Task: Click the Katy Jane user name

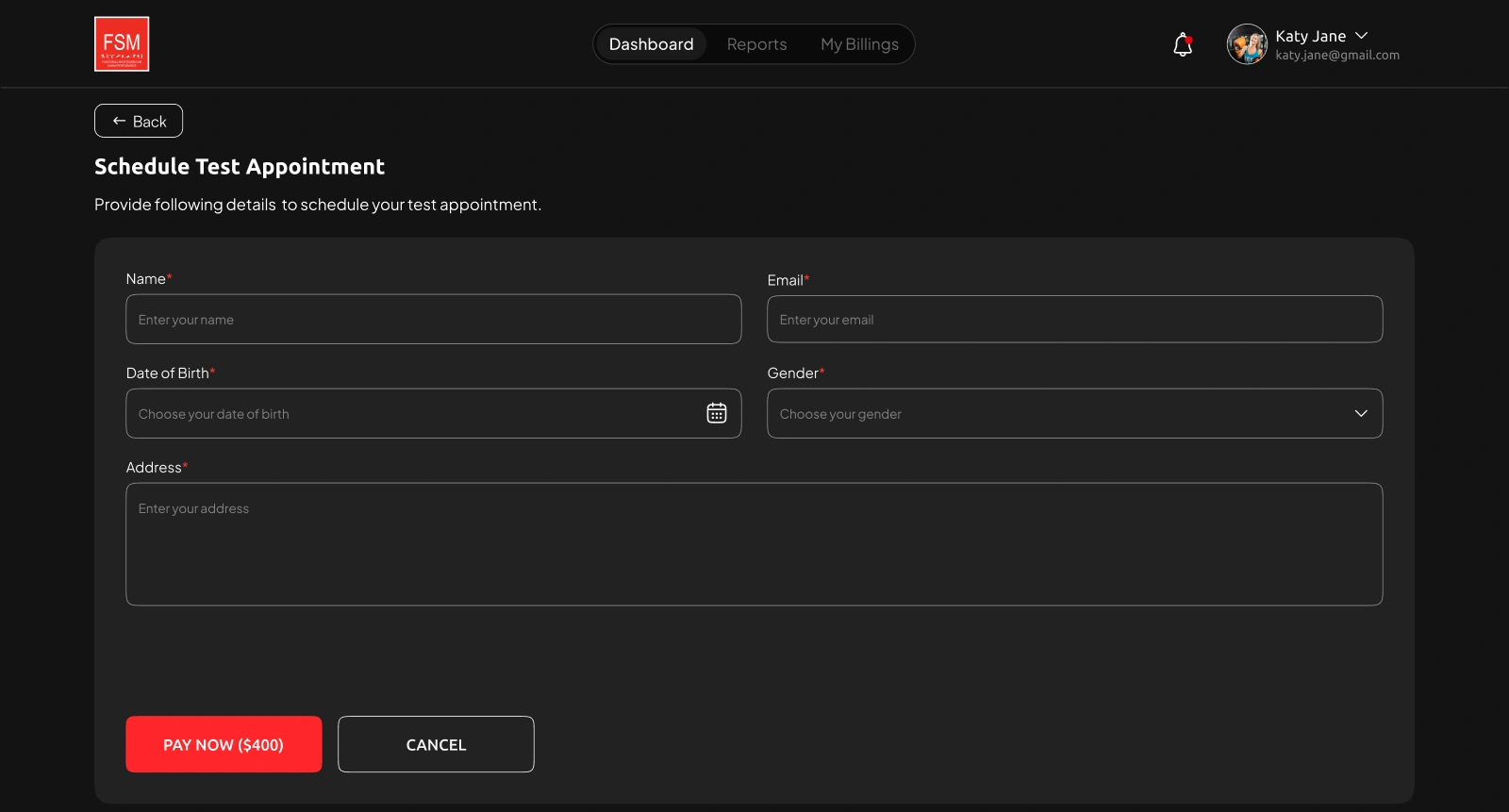Action: pyautogui.click(x=1310, y=36)
